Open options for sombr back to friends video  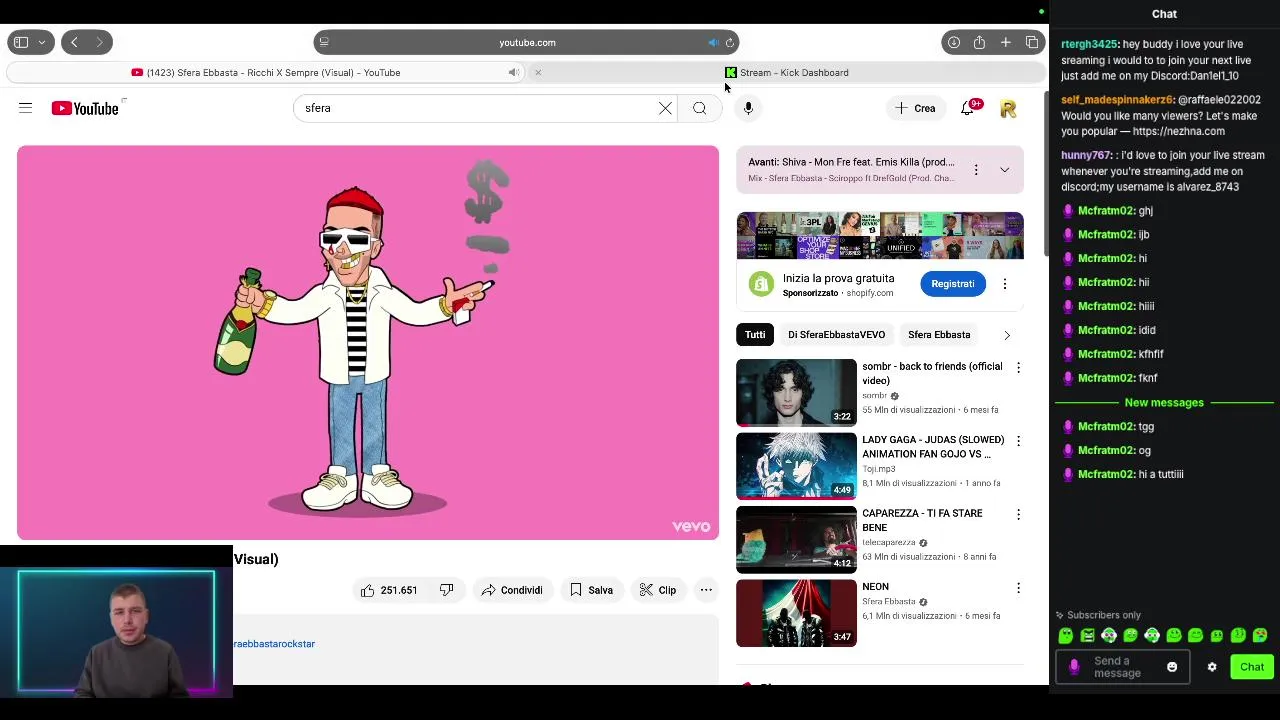[x=1018, y=368]
